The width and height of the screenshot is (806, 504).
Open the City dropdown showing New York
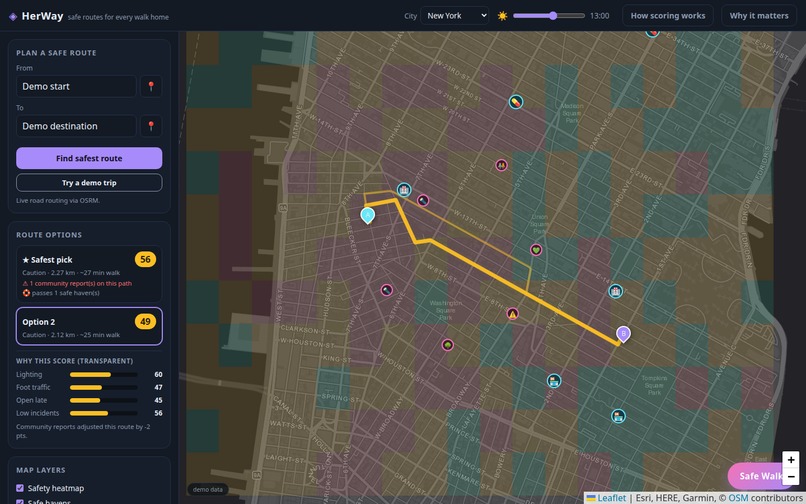(x=454, y=15)
